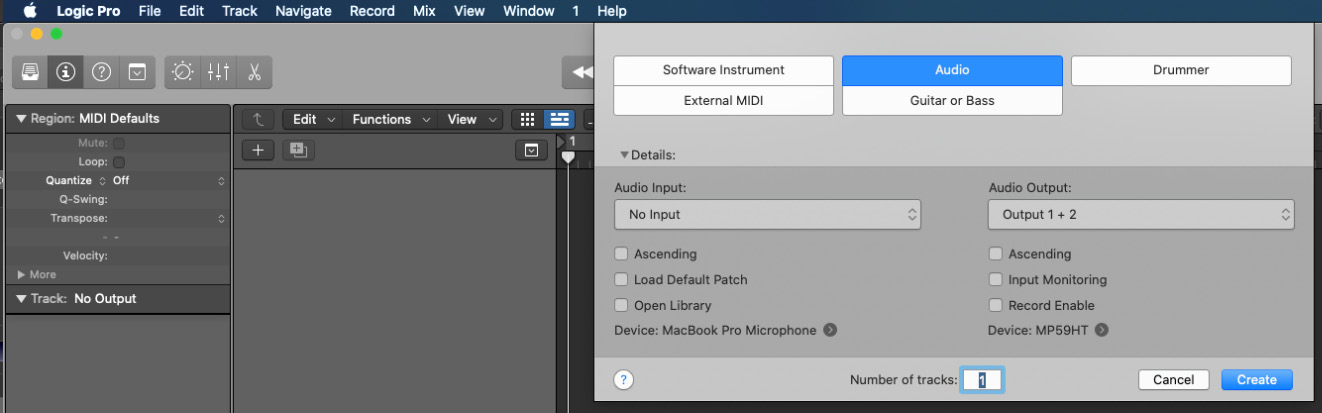This screenshot has height=413, width=1322.
Task: Open Smart Controls dial button
Action: [x=183, y=72]
